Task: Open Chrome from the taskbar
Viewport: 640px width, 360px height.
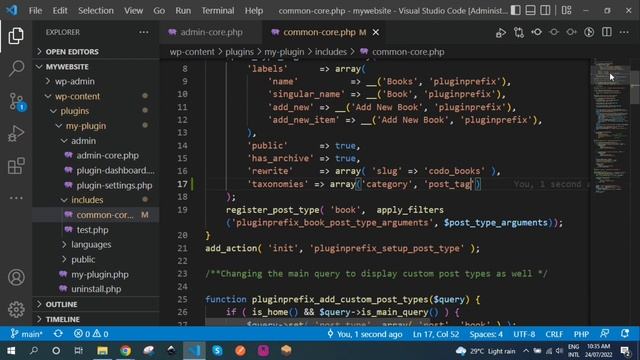Action: [125, 351]
